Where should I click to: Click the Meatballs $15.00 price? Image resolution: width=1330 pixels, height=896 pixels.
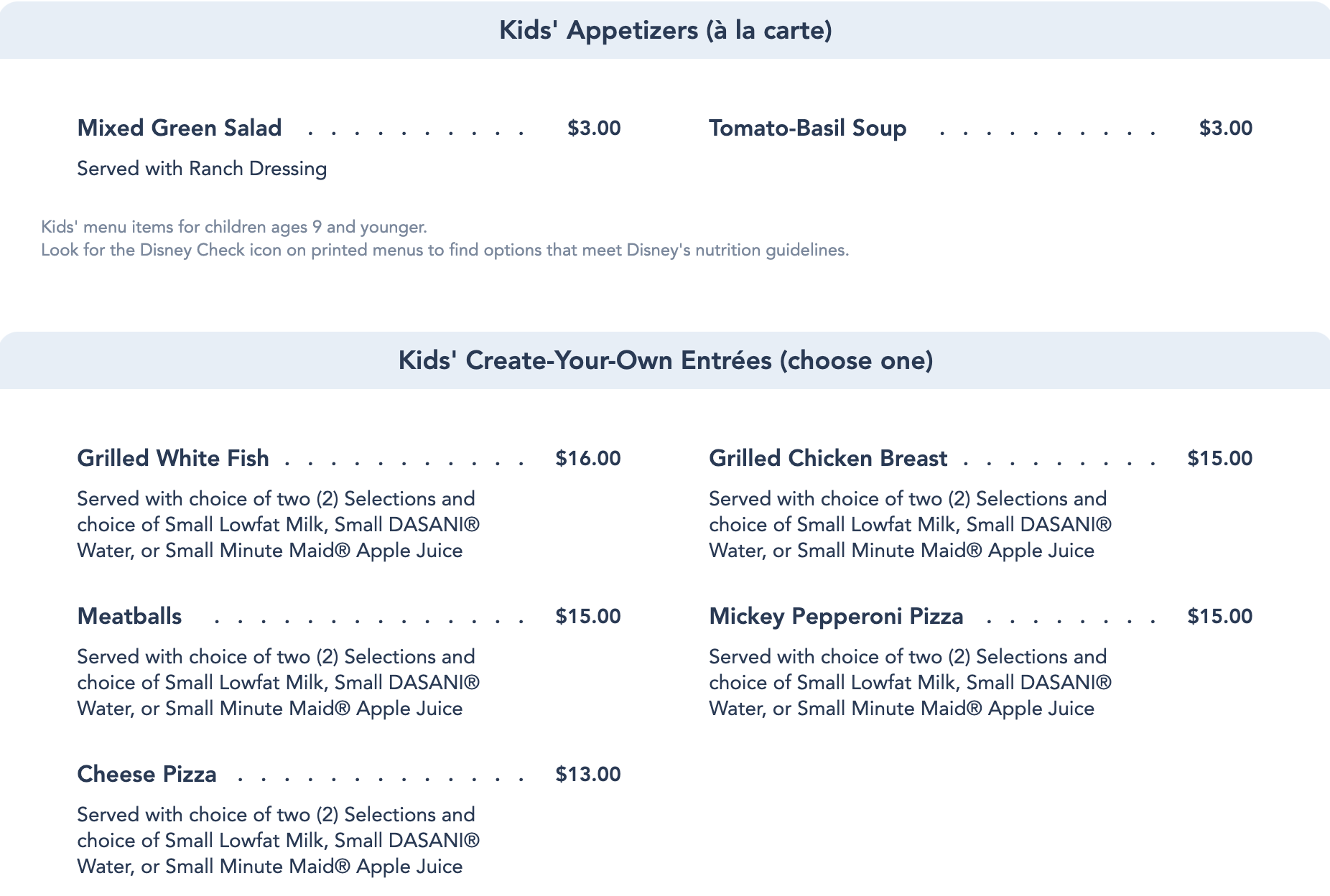coord(587,617)
